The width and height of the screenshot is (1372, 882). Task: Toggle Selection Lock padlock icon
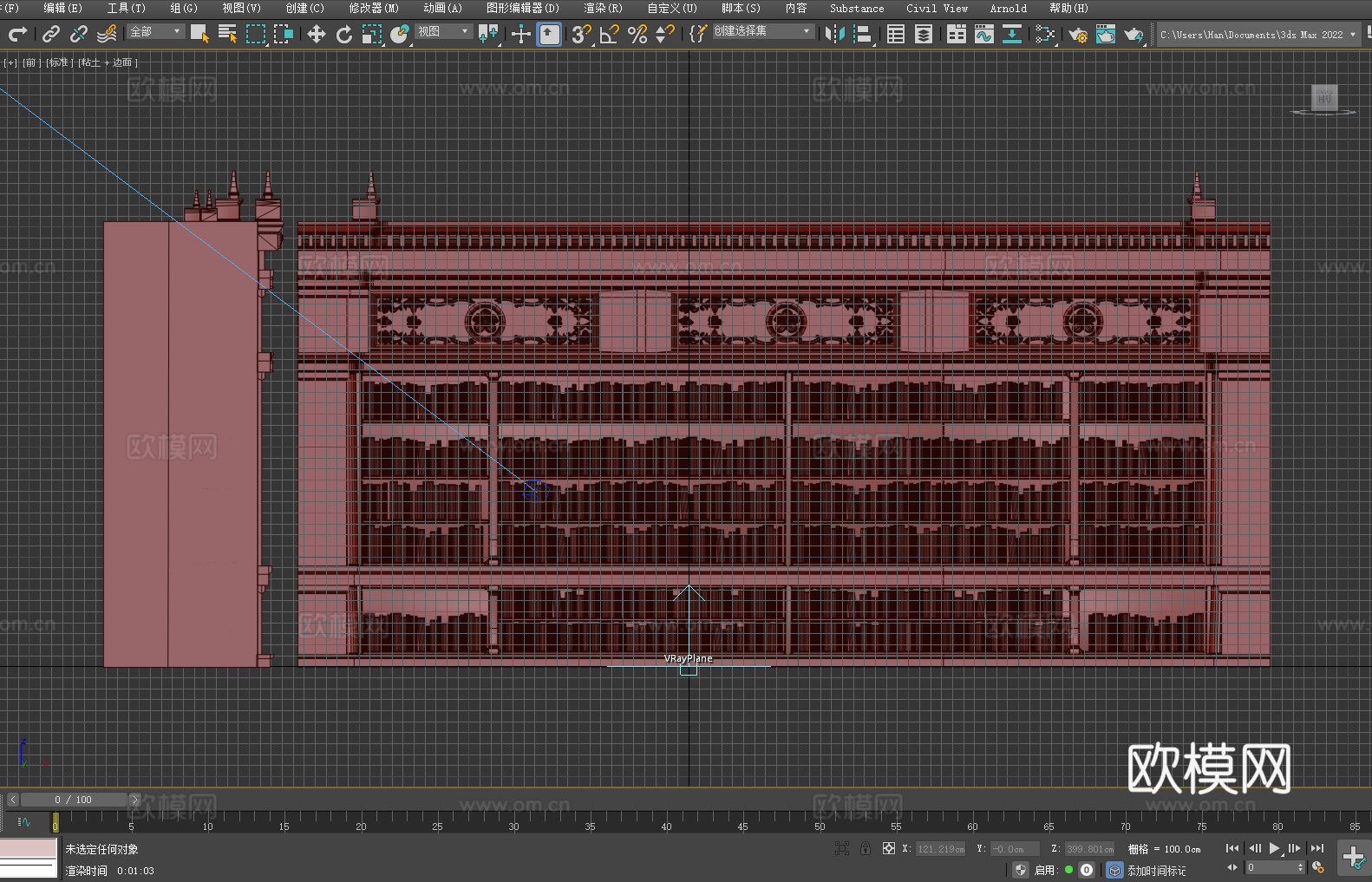pos(866,849)
